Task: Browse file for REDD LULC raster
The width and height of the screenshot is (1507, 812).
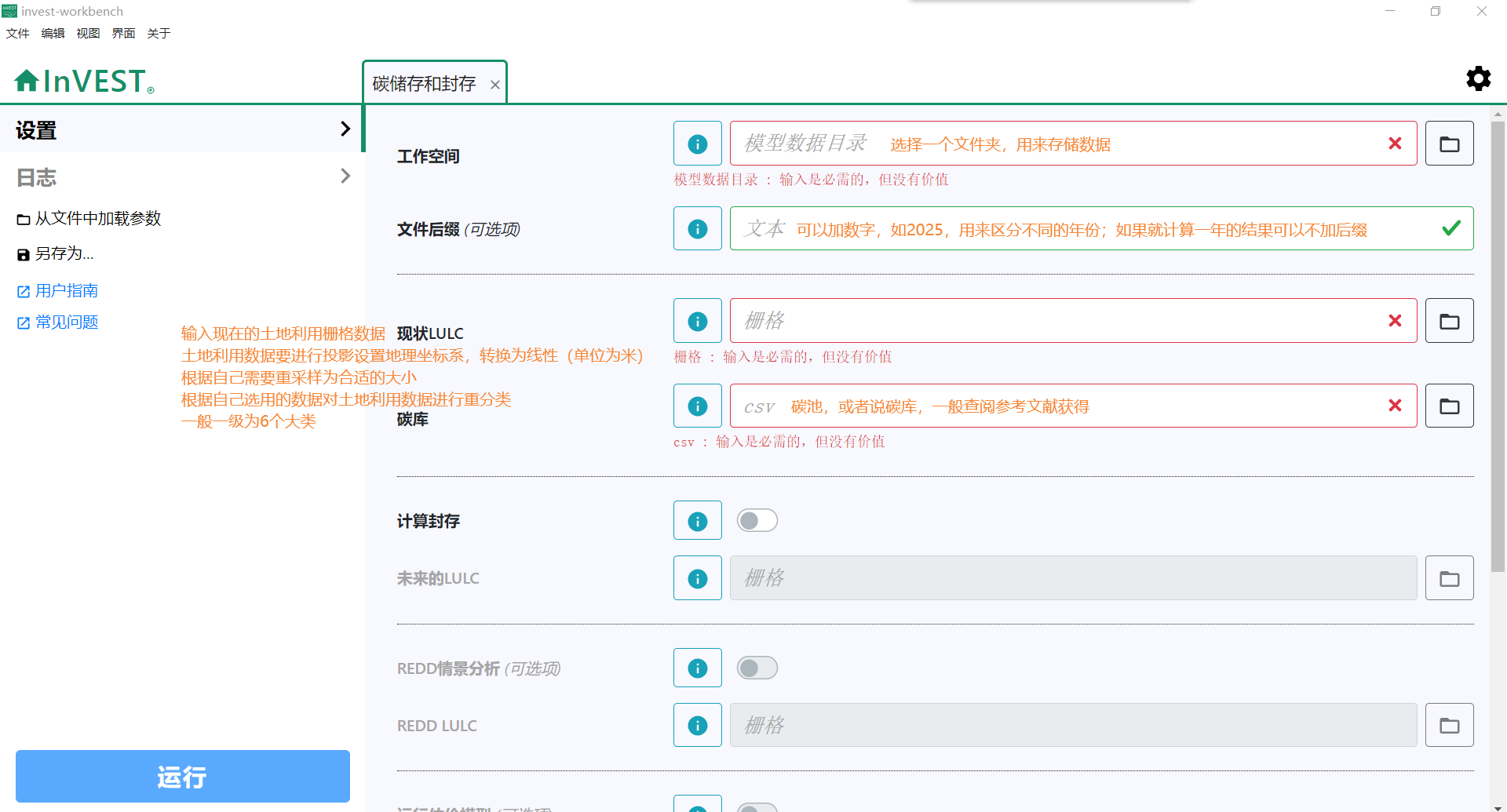Action: [1449, 726]
